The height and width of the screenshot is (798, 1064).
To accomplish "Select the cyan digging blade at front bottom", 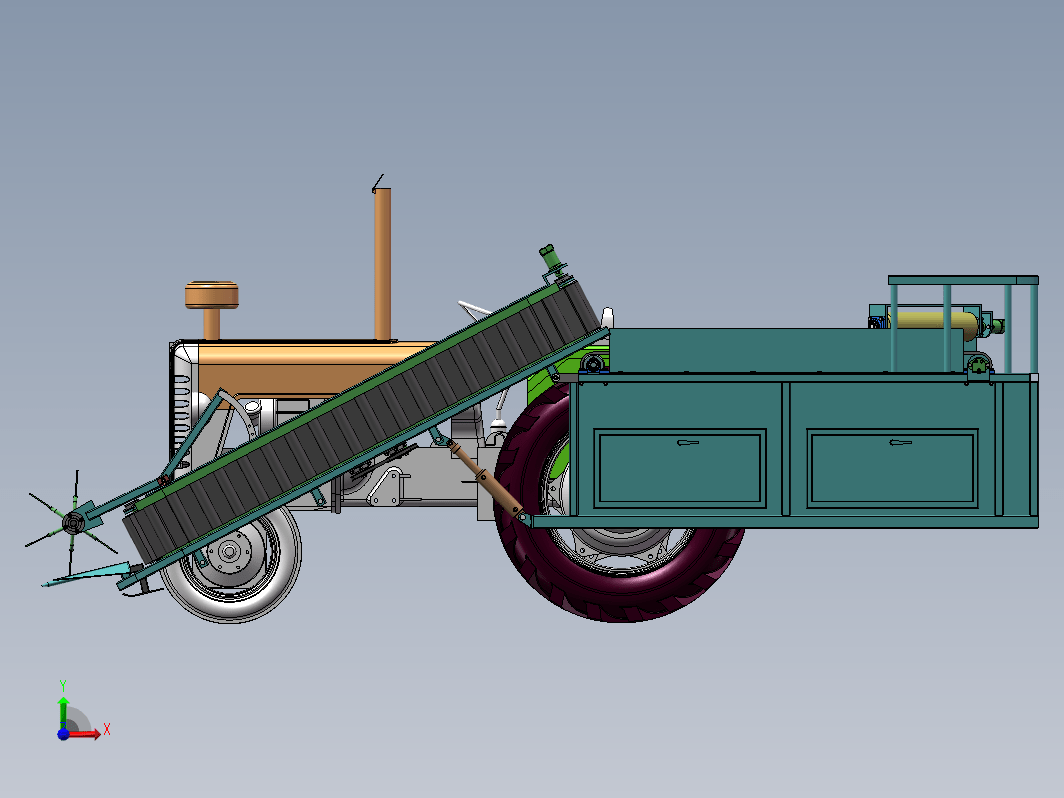I will point(88,574).
